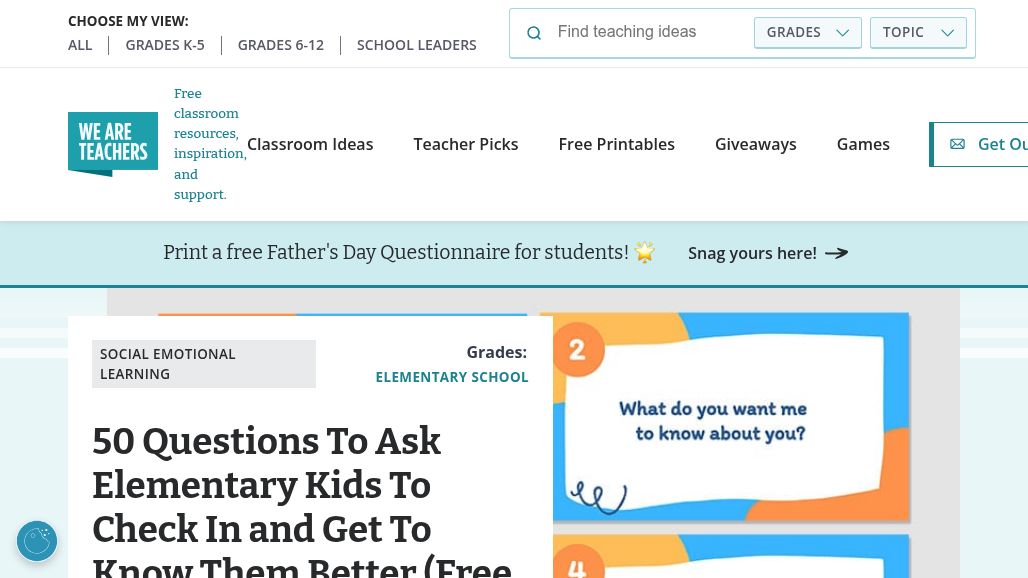Open the Giveaways page

(755, 144)
